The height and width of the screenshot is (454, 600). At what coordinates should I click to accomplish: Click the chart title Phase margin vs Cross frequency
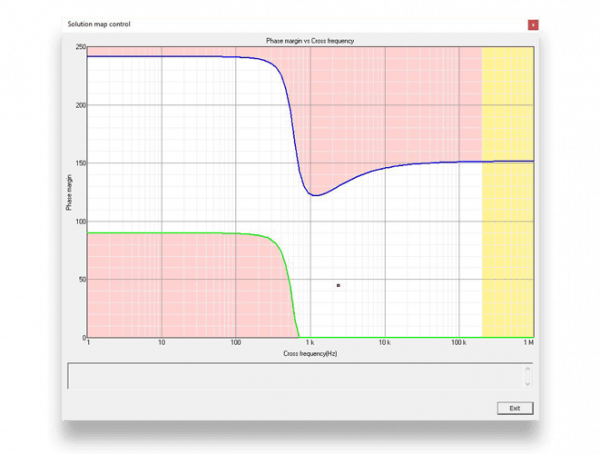(x=310, y=40)
